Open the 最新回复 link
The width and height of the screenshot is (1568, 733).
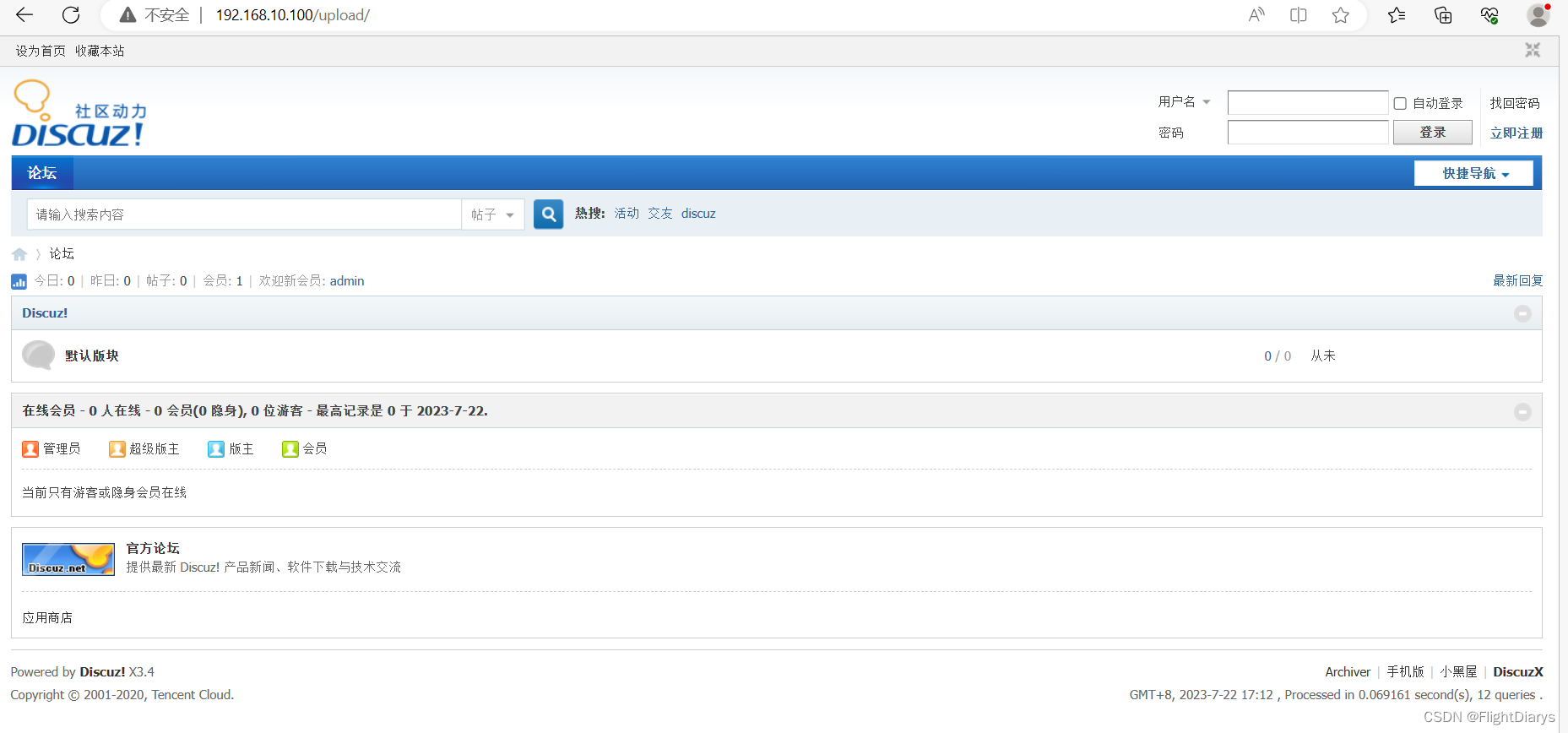(x=1517, y=280)
